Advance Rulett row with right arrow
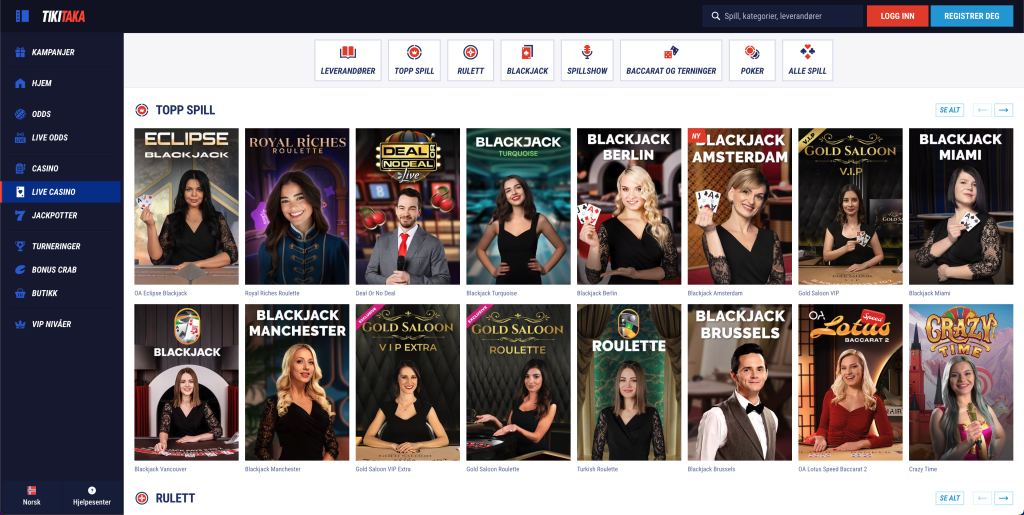Screen dimensions: 1024x515 coord(1004,498)
